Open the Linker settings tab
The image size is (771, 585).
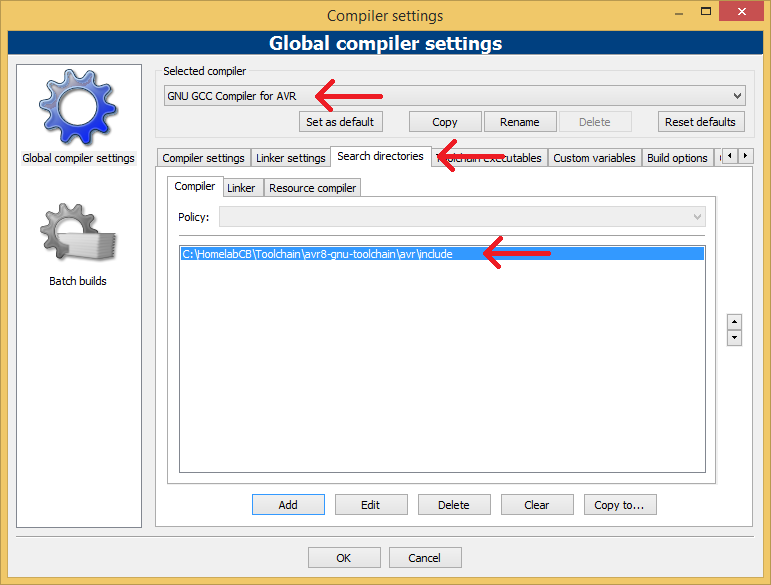tap(292, 158)
